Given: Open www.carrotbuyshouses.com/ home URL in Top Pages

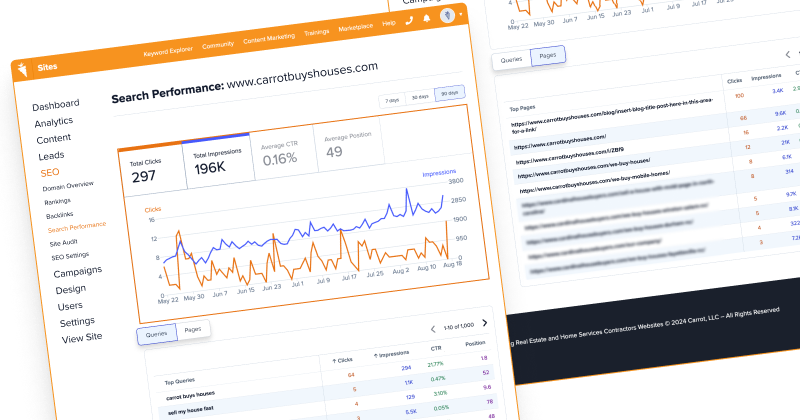Looking at the screenshot, I should 560,143.
